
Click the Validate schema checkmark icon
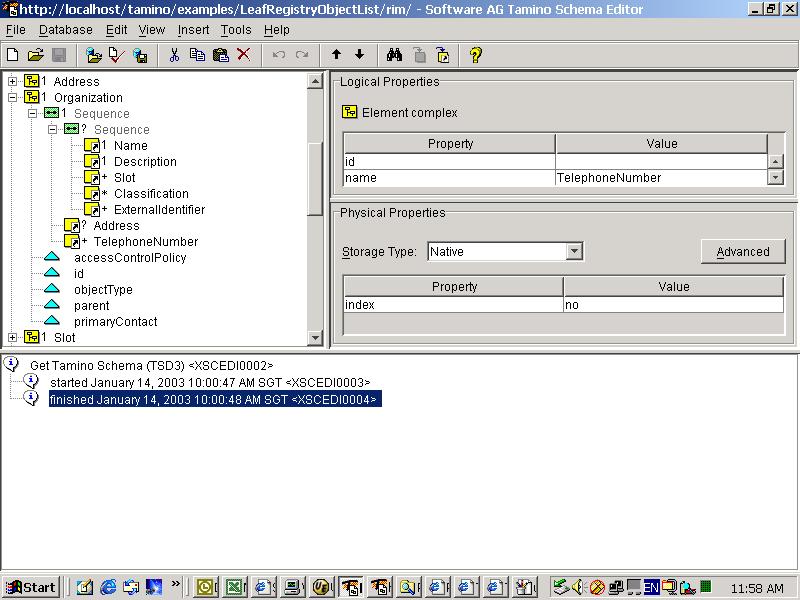tap(117, 55)
